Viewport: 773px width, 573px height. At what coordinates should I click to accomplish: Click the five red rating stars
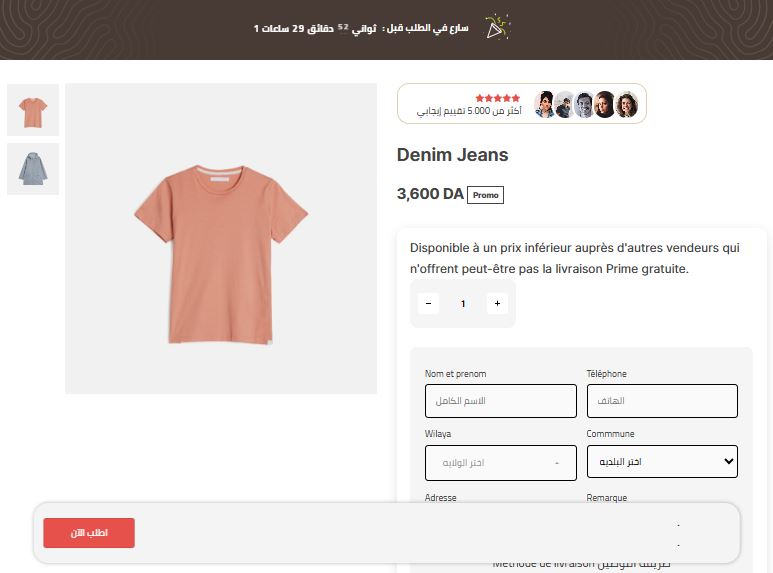click(497, 98)
